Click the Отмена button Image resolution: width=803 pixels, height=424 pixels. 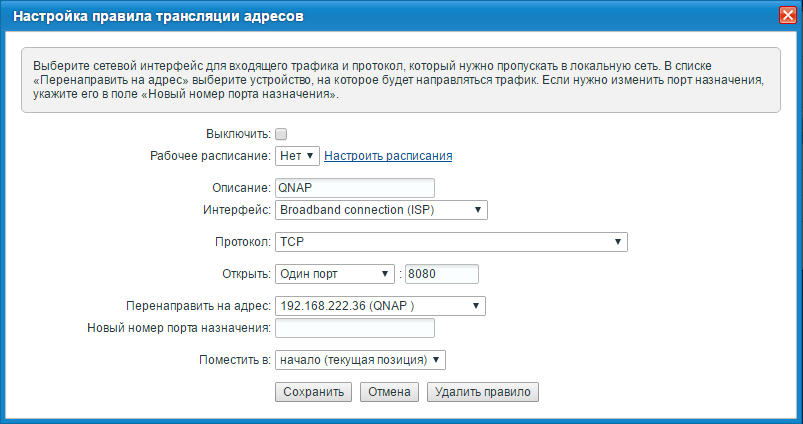tap(389, 392)
